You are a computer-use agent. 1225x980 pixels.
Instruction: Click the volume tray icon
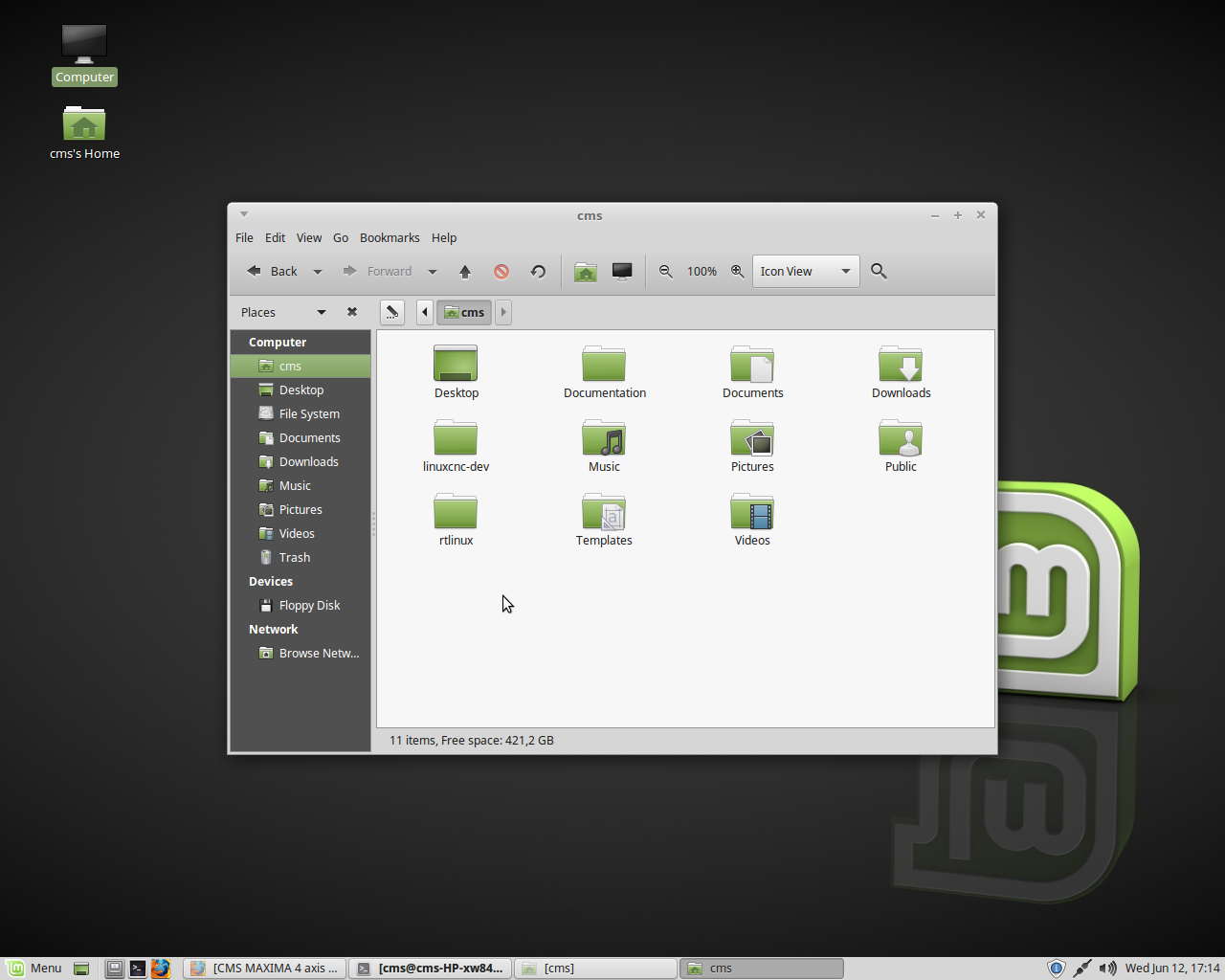1107,969
